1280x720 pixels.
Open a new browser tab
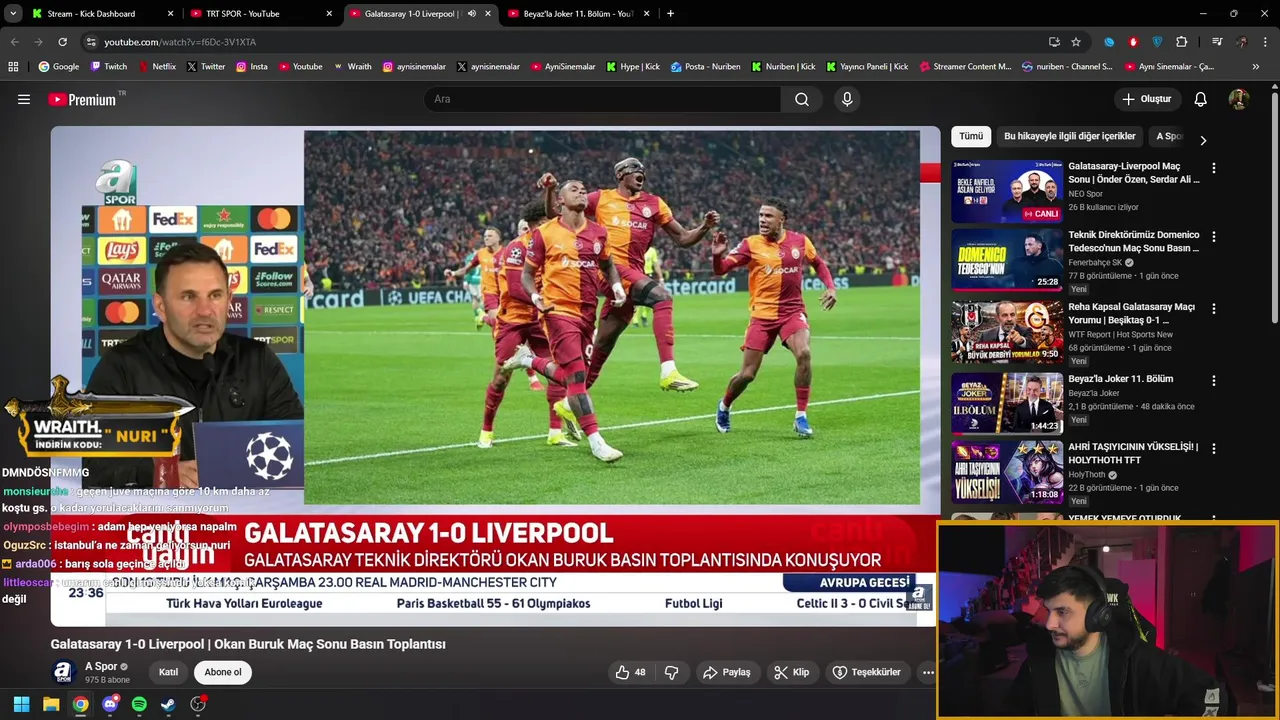tap(670, 14)
